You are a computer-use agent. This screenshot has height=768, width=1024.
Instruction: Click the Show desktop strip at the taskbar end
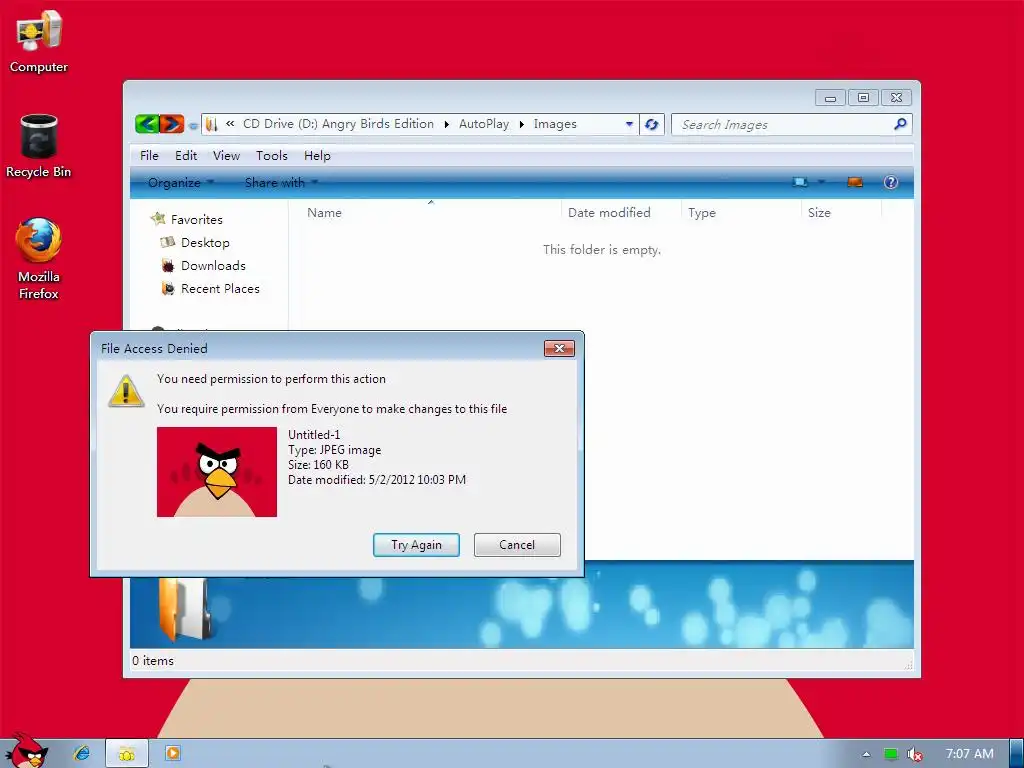click(1016, 754)
